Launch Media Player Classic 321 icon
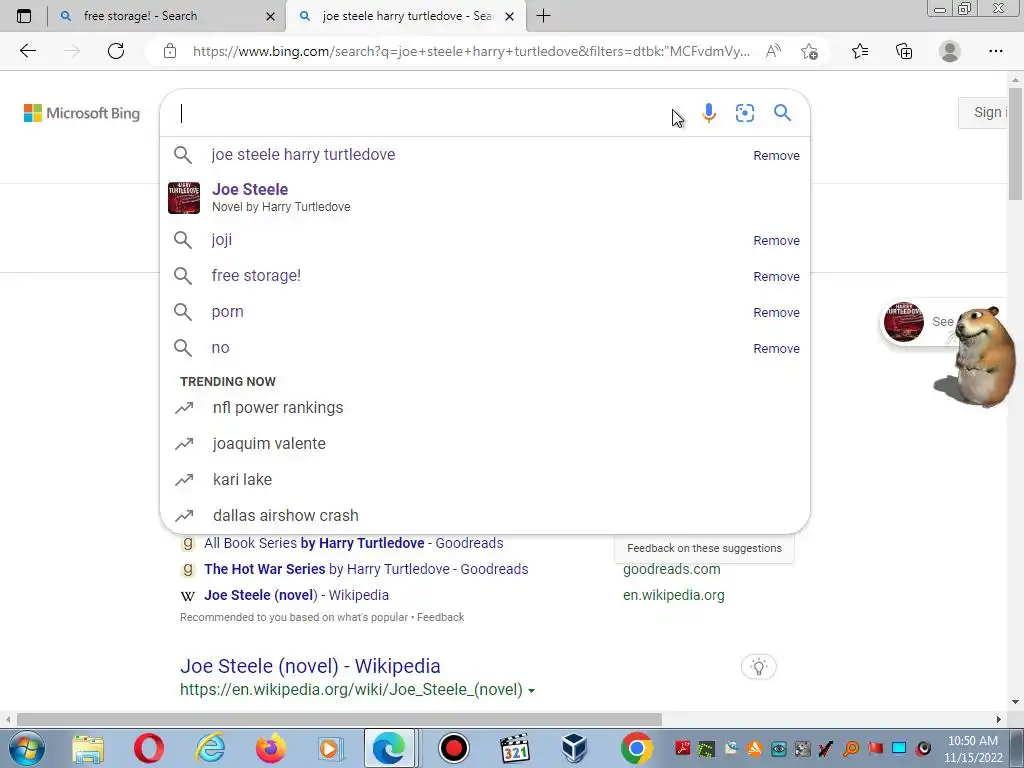1024x768 pixels. tap(515, 748)
